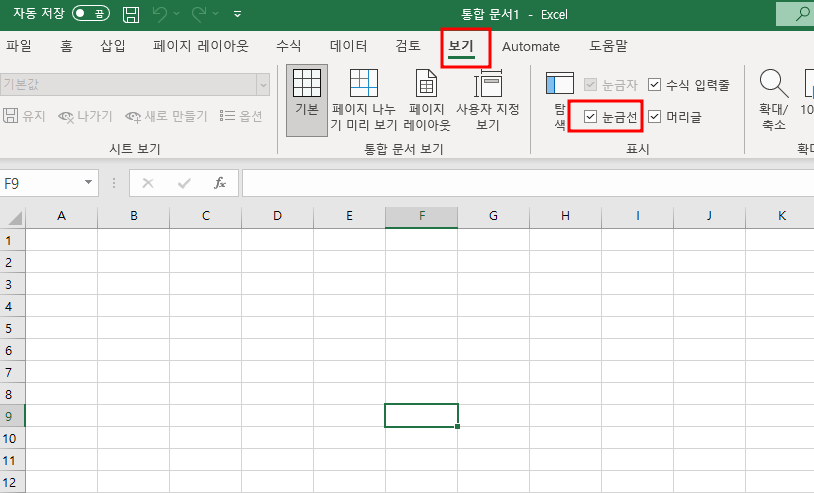Click the Enter checkmark formula bar icon
Screen dimensions: 814x493
[x=184, y=183]
